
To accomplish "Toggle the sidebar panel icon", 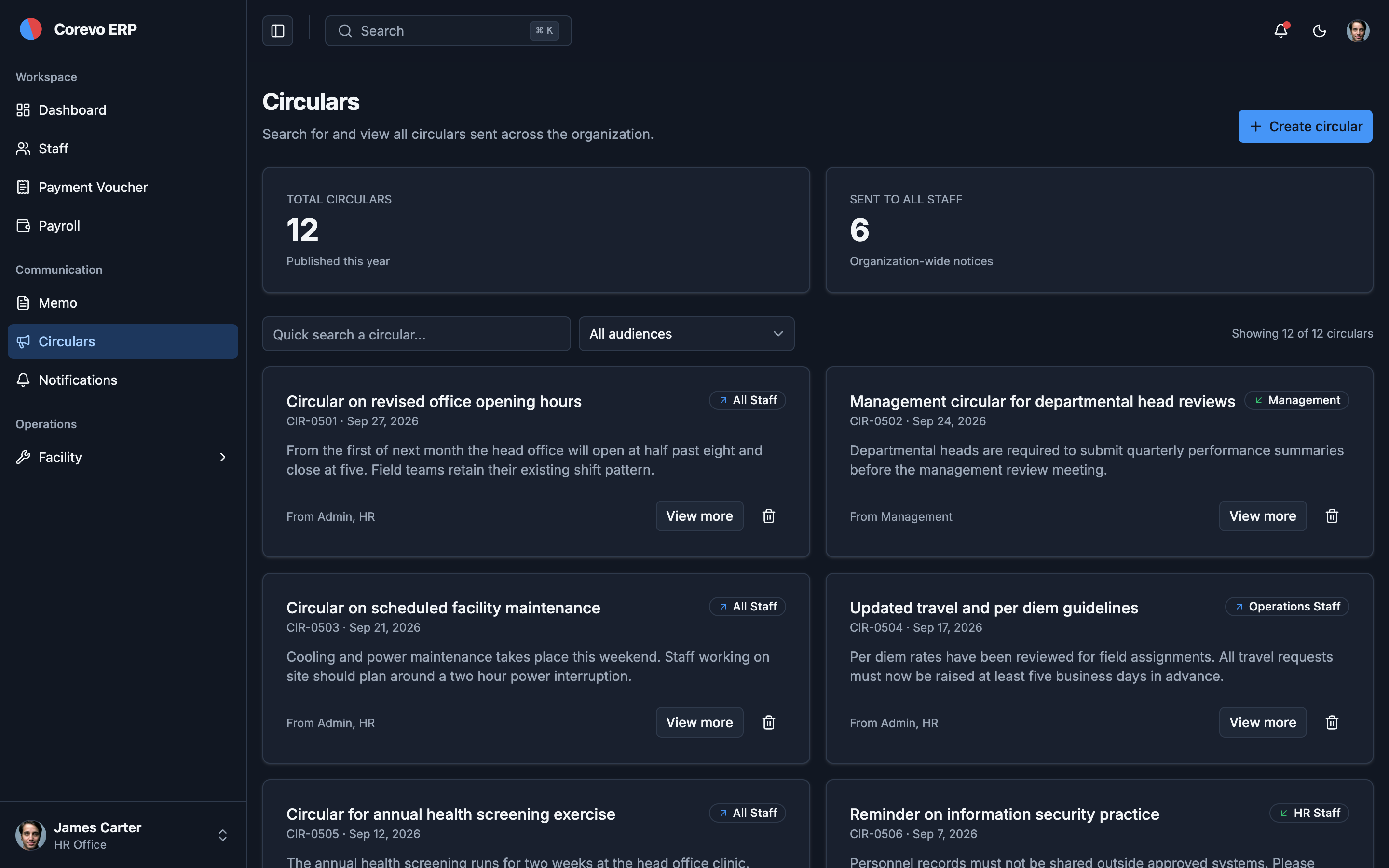I will pyautogui.click(x=278, y=31).
